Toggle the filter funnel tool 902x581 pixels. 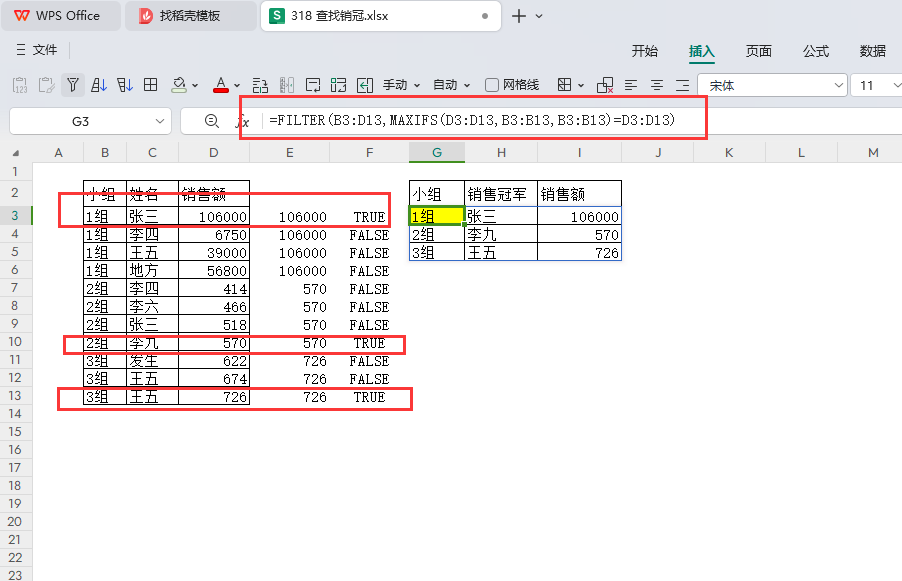point(72,85)
